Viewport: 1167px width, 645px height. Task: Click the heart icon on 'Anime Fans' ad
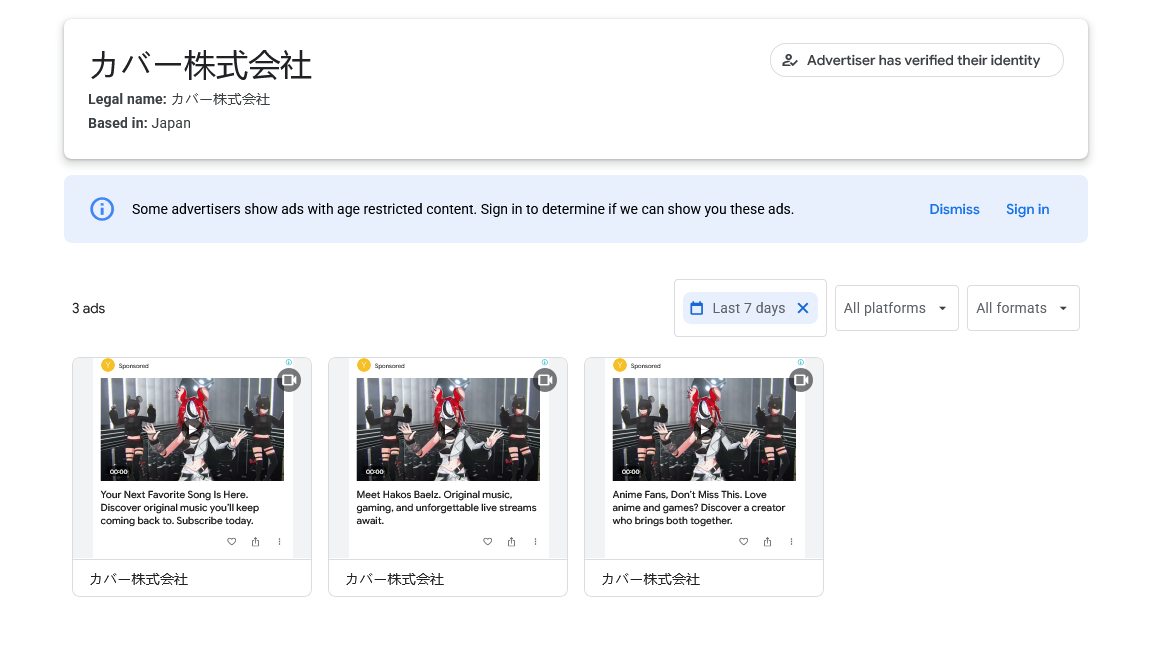(744, 542)
